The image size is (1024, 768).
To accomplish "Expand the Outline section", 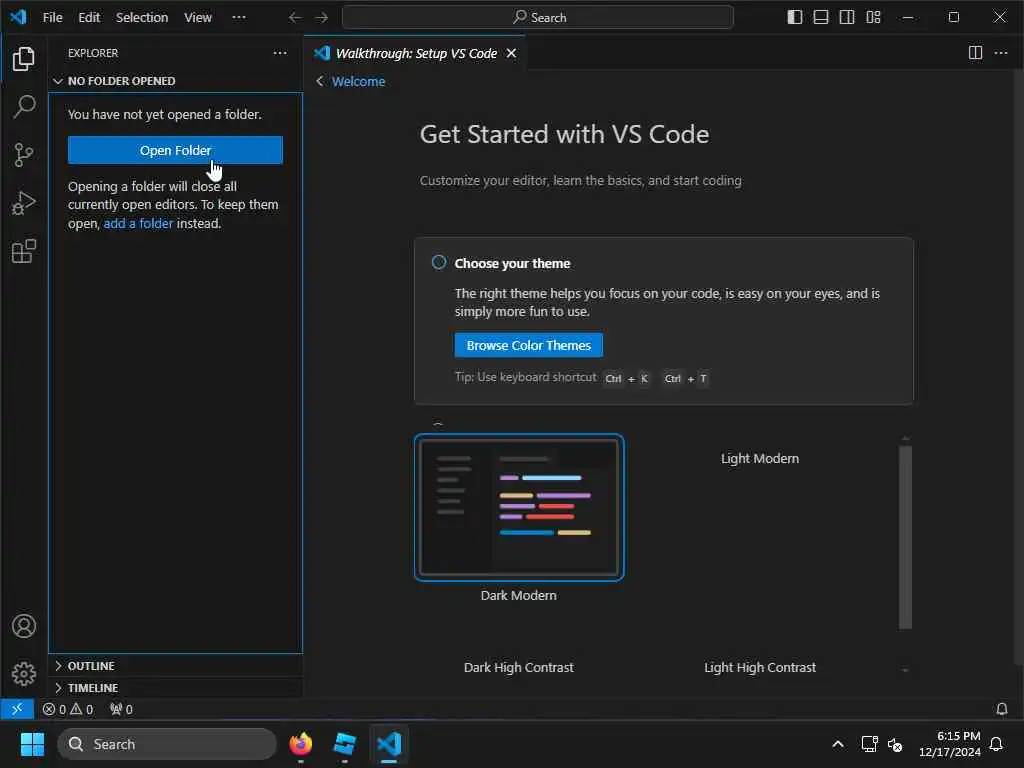I will (175, 665).
